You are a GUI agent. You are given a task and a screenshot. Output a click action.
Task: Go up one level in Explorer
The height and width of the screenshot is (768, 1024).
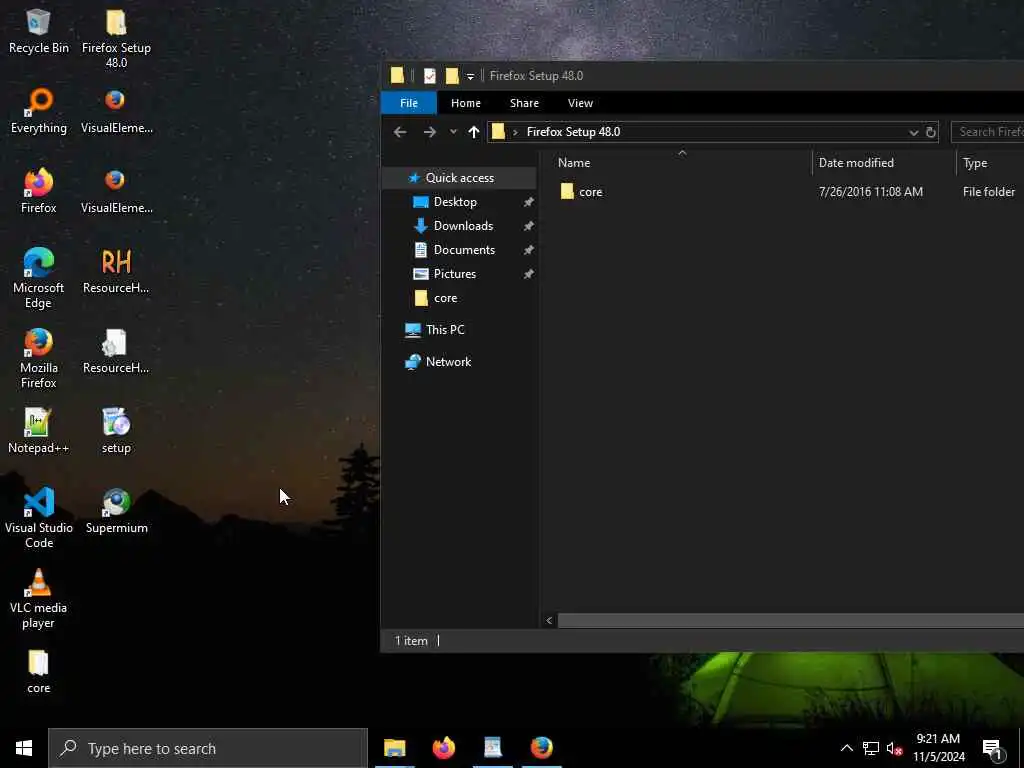(x=473, y=132)
